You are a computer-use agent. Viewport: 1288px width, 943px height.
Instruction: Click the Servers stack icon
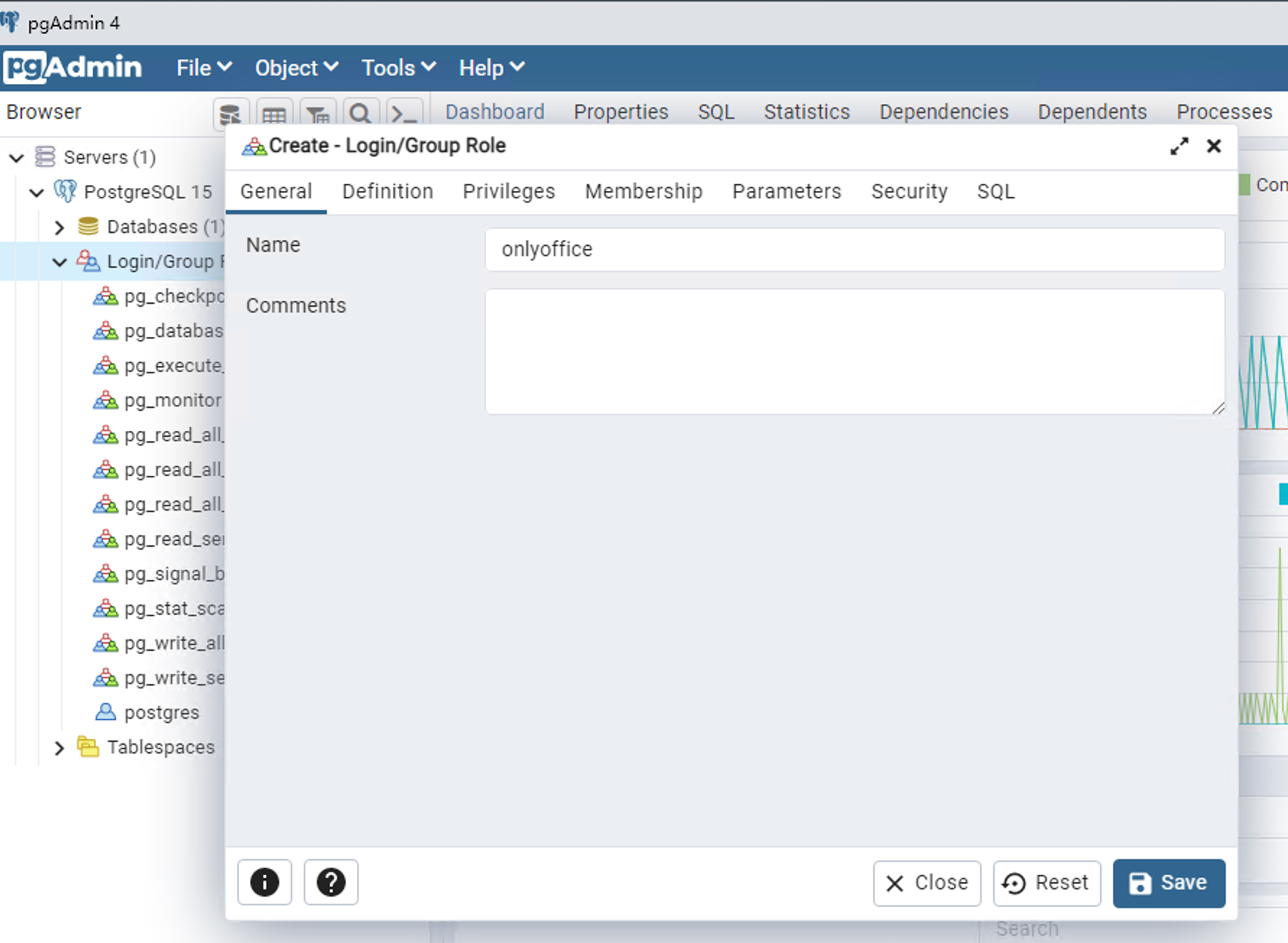(46, 157)
